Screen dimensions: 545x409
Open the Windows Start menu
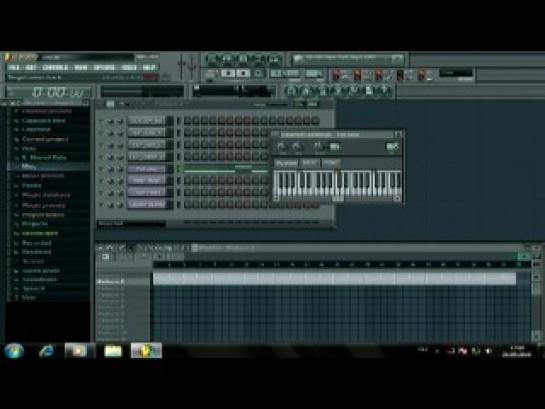(x=14, y=351)
